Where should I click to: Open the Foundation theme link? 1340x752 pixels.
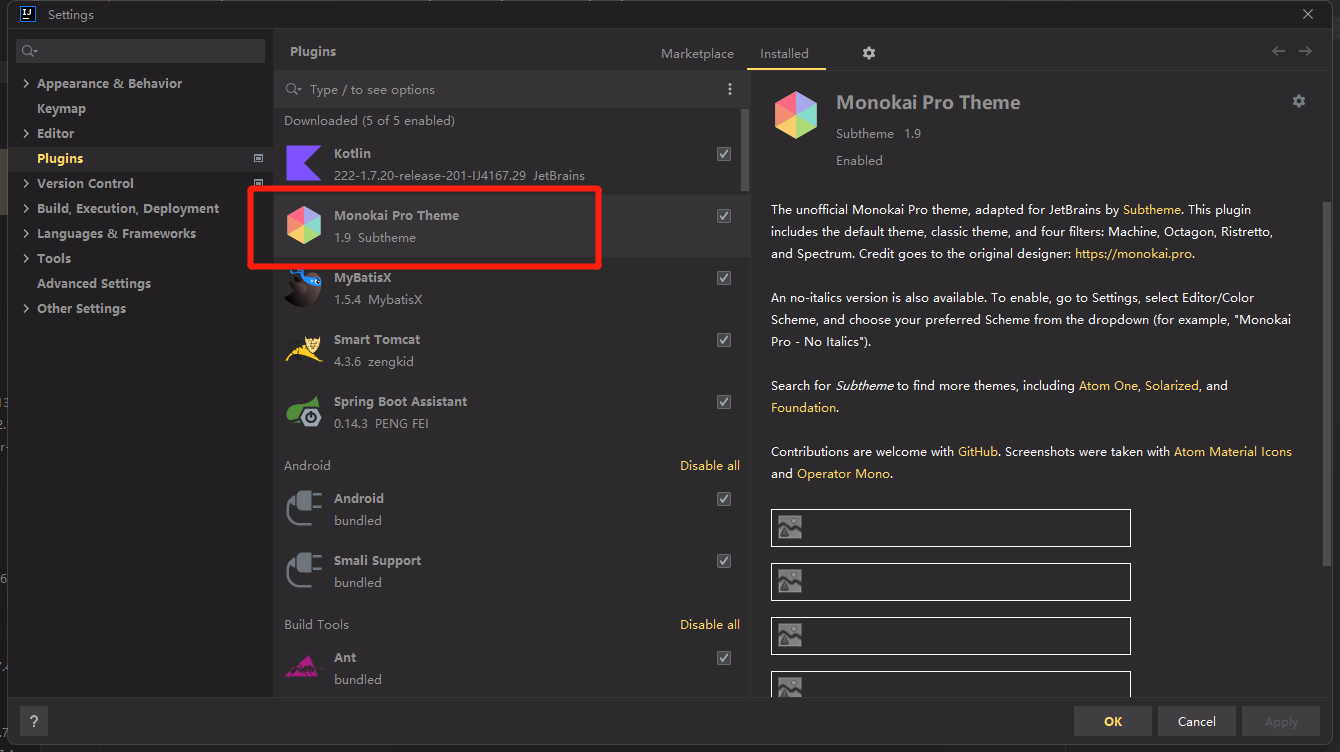(803, 407)
